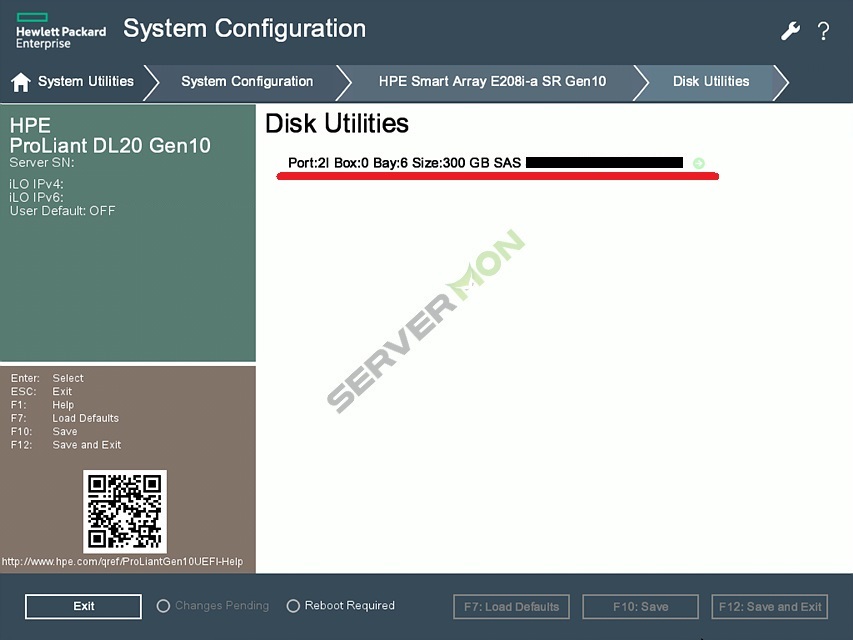853x640 pixels.
Task: Click the Exit button
Action: click(83, 606)
